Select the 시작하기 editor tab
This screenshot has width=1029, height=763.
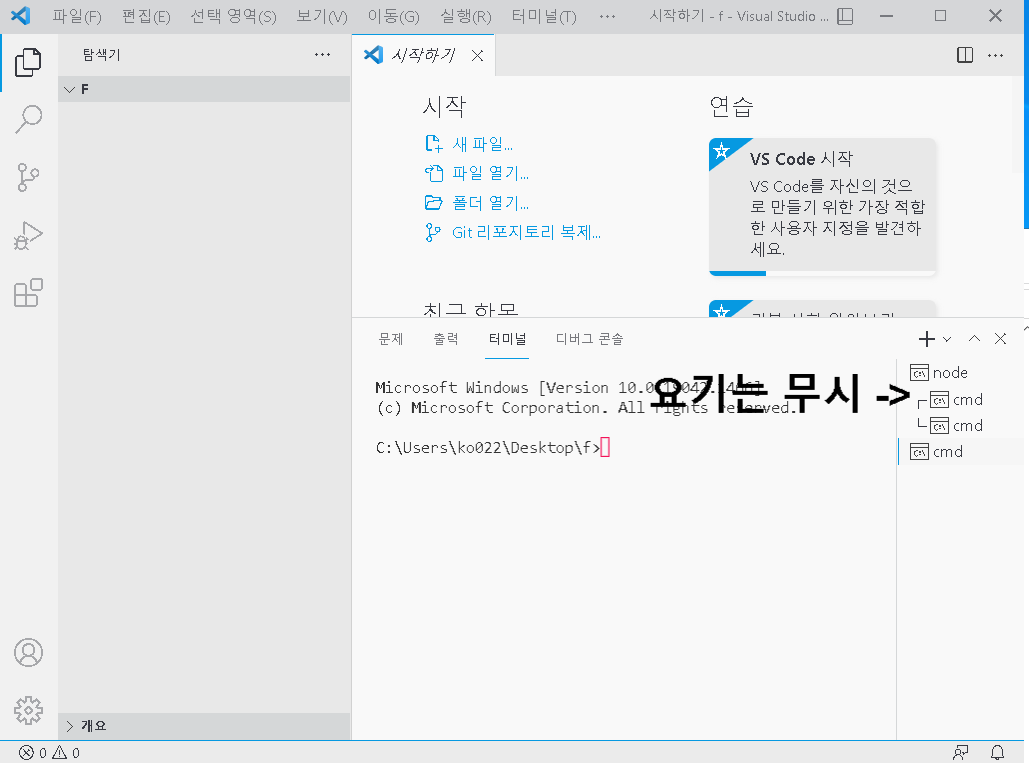423,55
